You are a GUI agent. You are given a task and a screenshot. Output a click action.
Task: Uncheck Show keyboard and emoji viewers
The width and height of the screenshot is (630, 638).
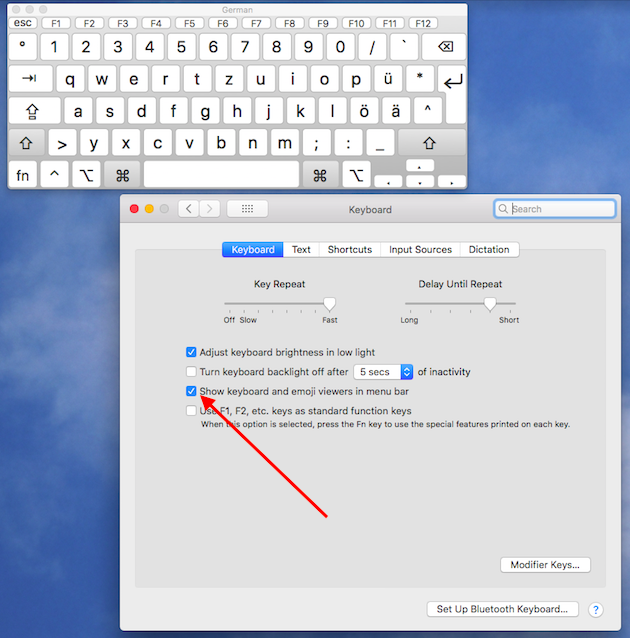(x=191, y=391)
